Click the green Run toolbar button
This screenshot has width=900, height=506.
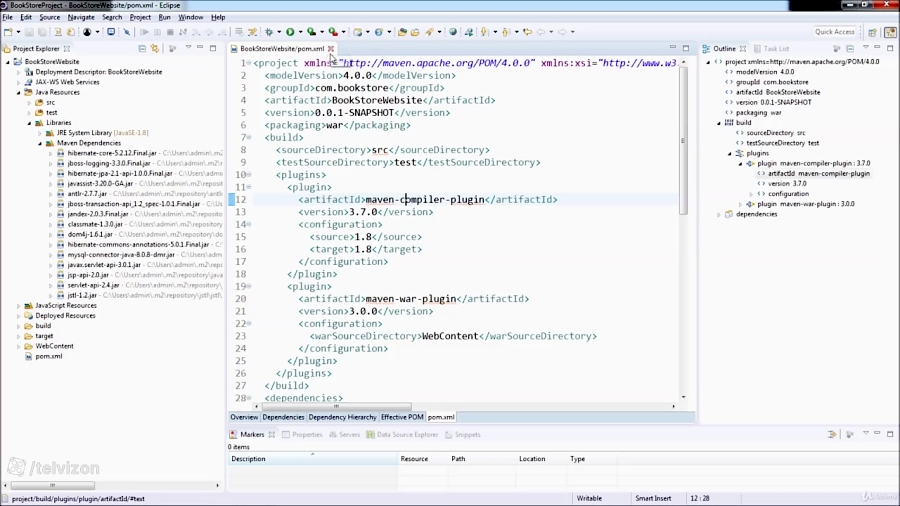(290, 32)
